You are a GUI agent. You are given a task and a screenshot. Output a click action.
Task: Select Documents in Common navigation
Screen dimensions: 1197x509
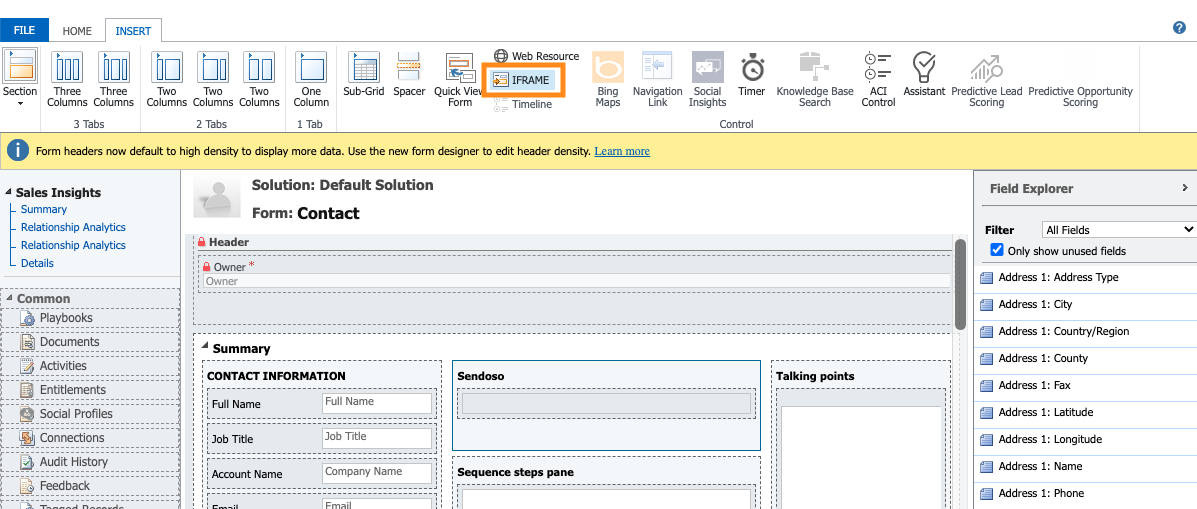pyautogui.click(x=90, y=342)
